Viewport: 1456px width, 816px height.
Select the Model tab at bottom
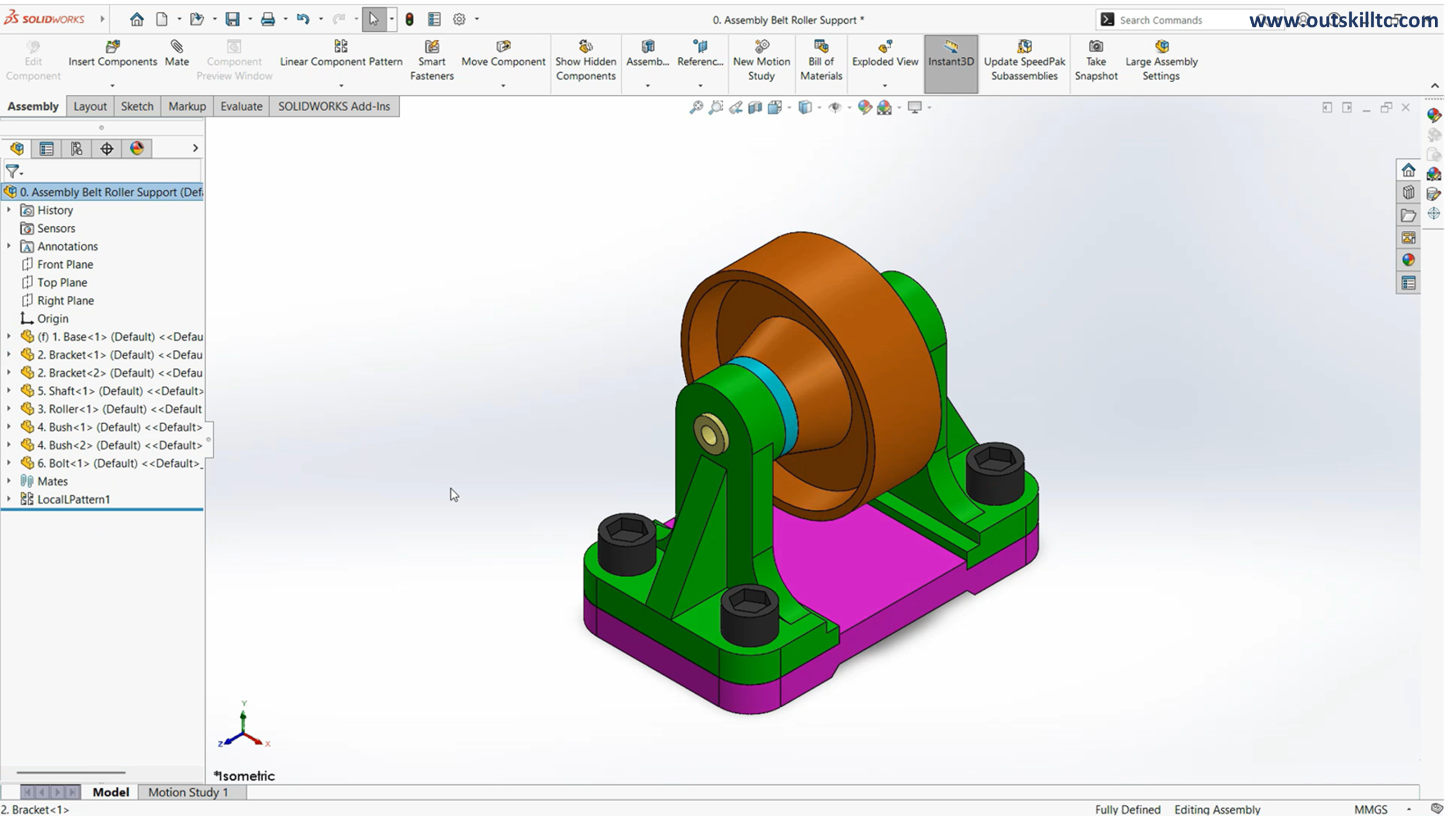(x=111, y=793)
